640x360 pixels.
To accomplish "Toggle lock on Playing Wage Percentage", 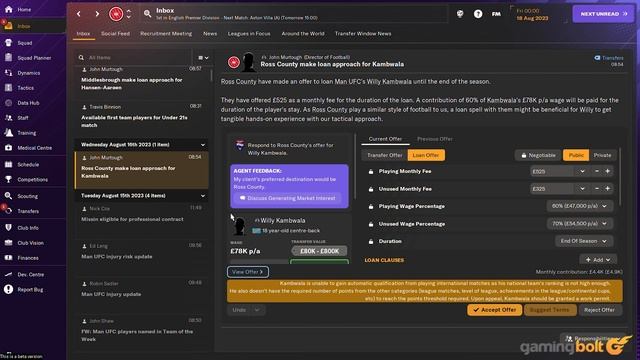I will (x=371, y=207).
